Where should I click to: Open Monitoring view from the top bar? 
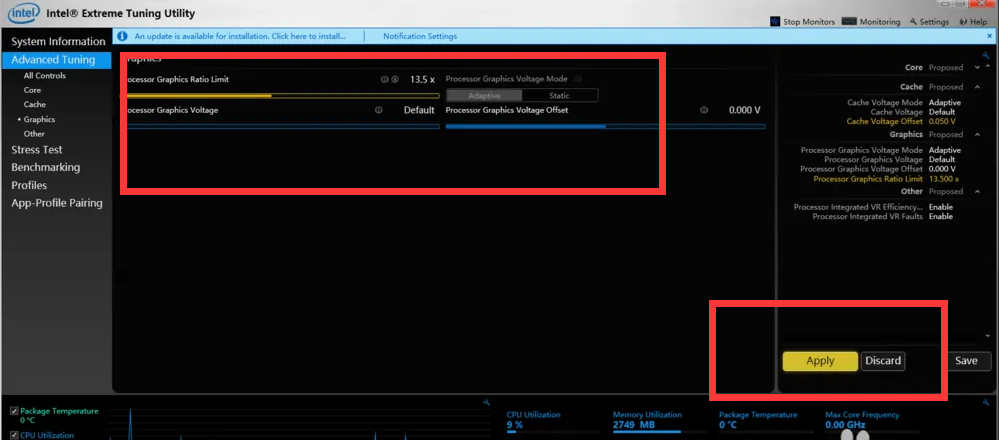[870, 22]
